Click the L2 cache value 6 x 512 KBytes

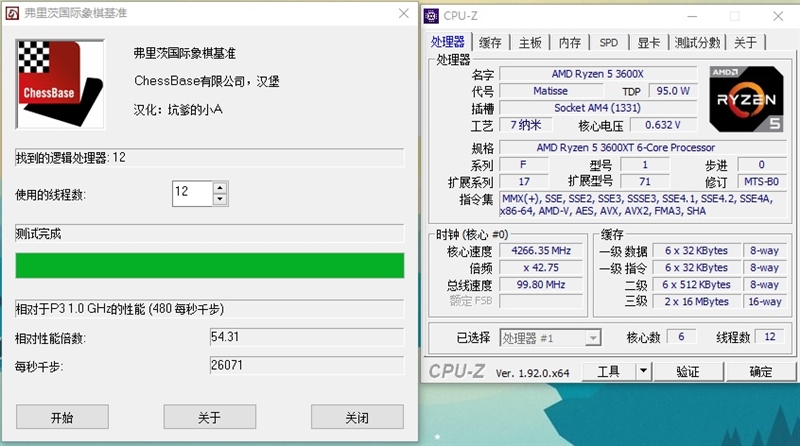pyautogui.click(x=696, y=284)
